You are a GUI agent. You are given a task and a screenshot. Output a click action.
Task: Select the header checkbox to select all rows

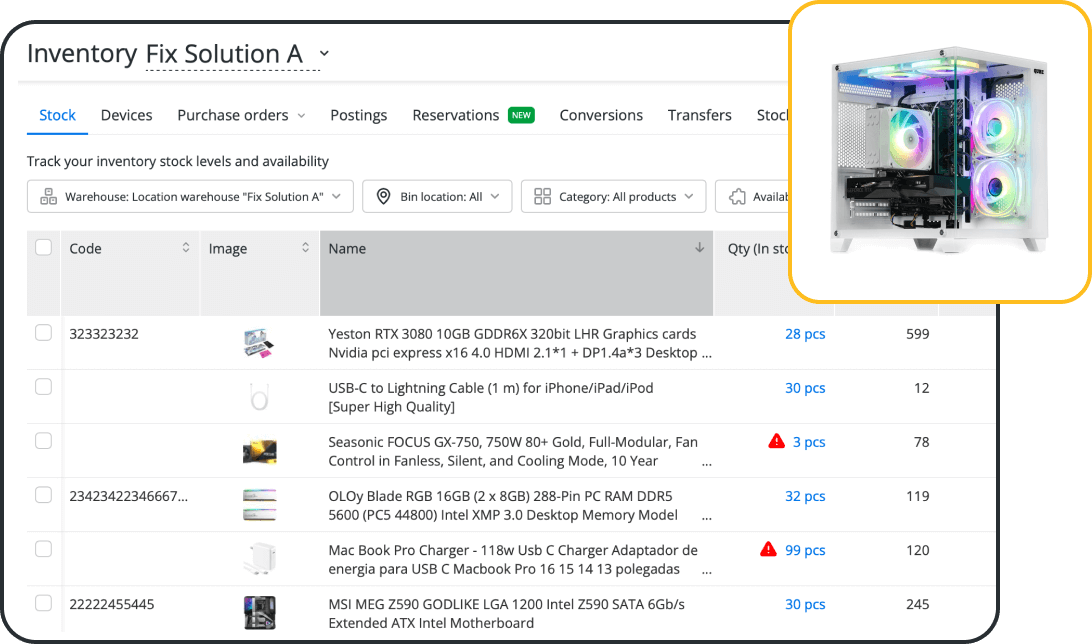43,246
